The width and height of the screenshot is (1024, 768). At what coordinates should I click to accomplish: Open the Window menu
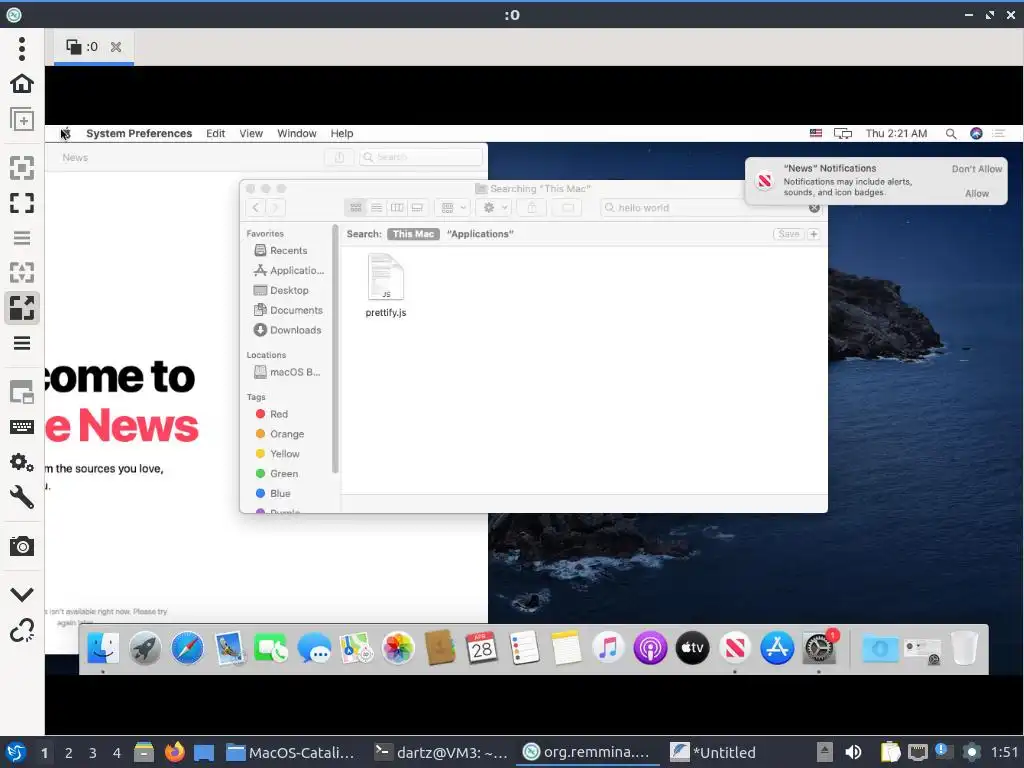296,133
